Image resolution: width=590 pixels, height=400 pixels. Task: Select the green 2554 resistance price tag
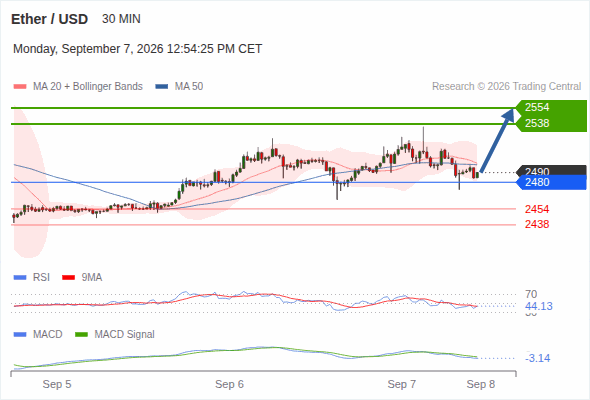pyautogui.click(x=551, y=107)
